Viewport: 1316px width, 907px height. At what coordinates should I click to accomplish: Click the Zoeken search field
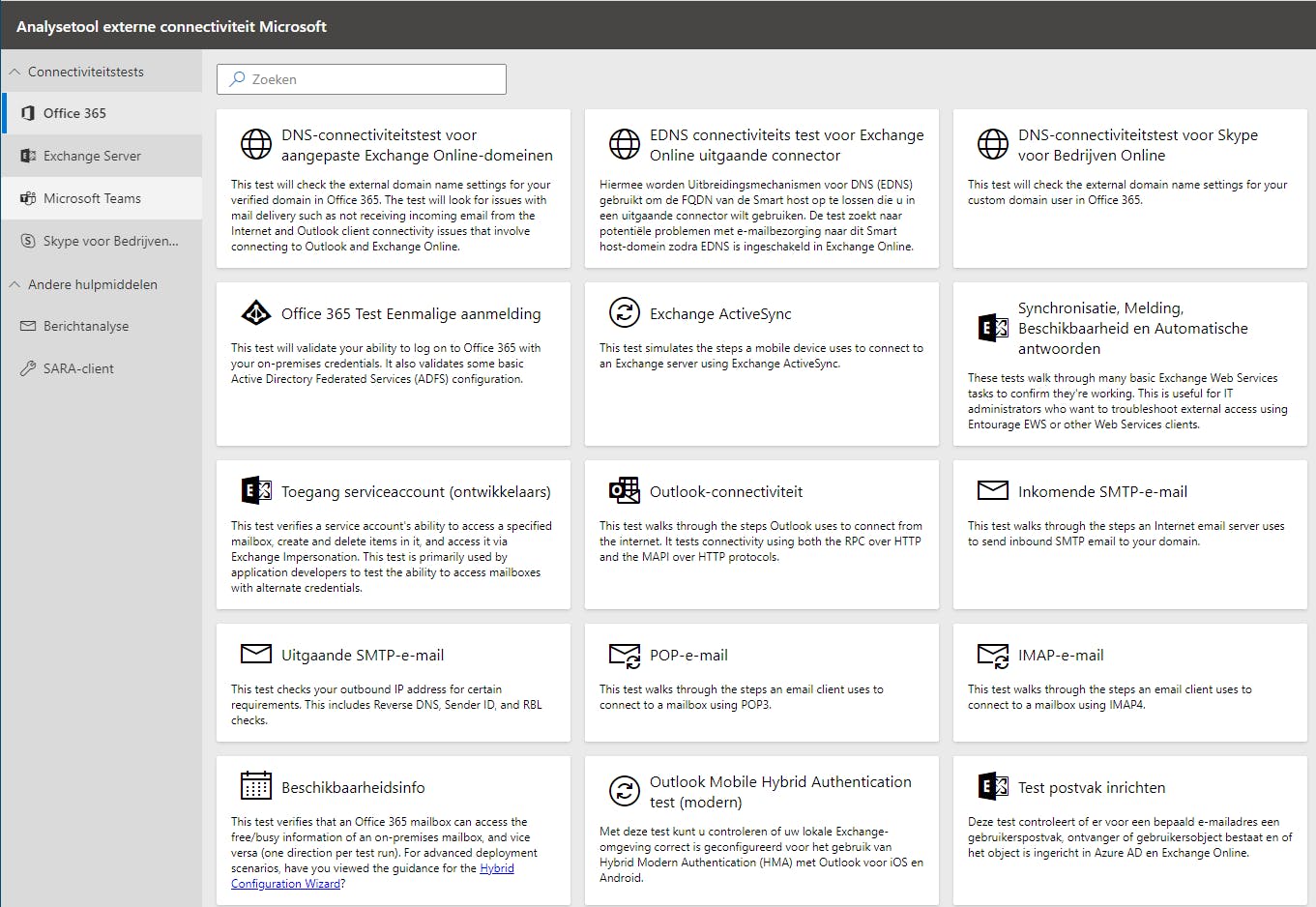tap(362, 79)
